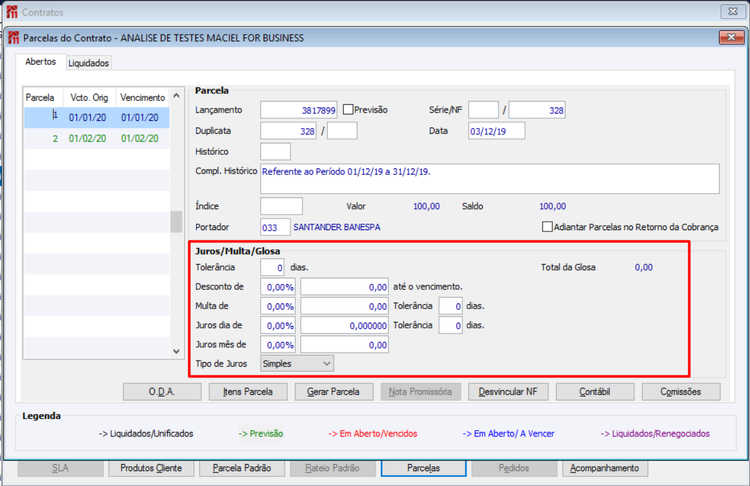
Task: Click the Vcto. Orig column header
Action: (89, 98)
